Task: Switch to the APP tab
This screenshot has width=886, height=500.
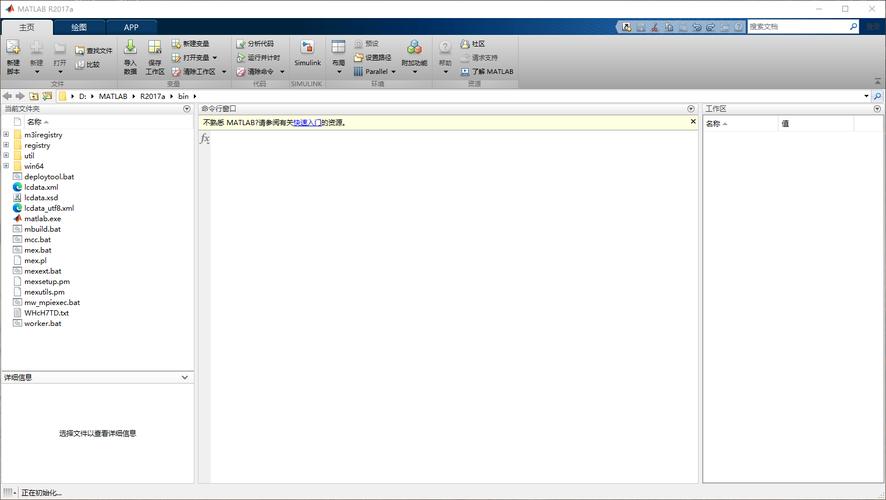Action: (131, 27)
